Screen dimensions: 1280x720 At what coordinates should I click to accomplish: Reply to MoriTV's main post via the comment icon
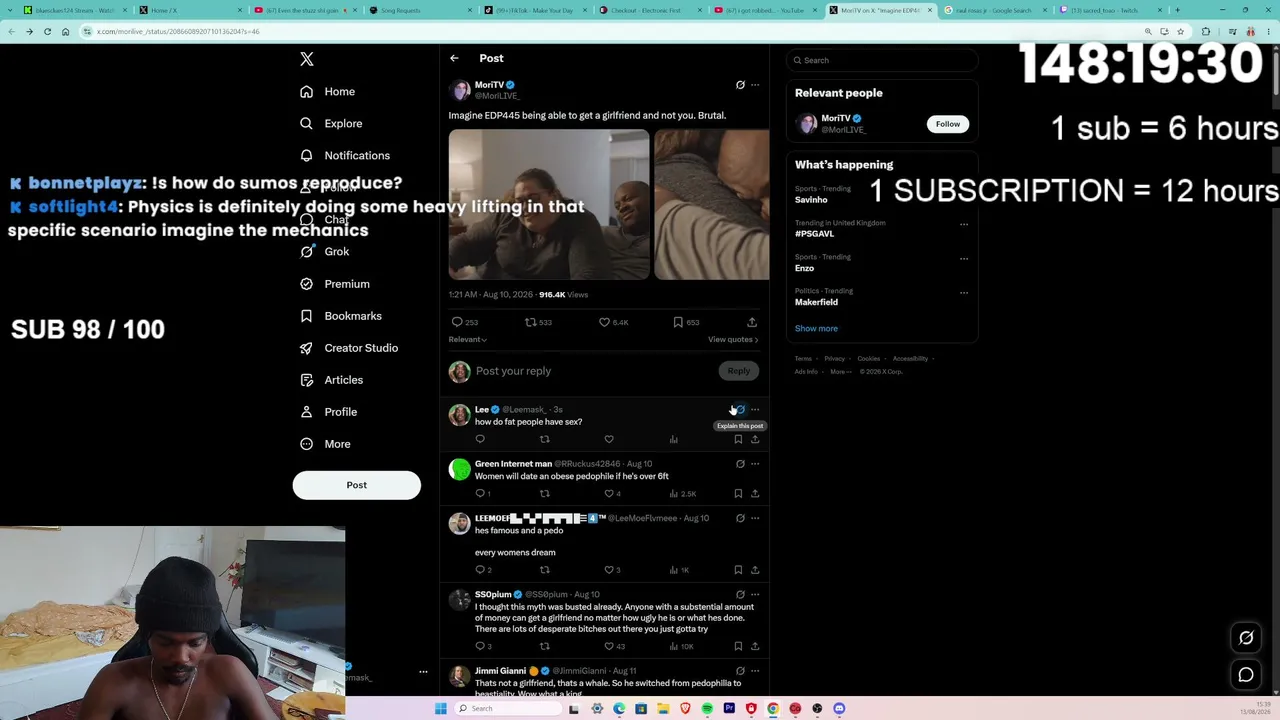457,322
